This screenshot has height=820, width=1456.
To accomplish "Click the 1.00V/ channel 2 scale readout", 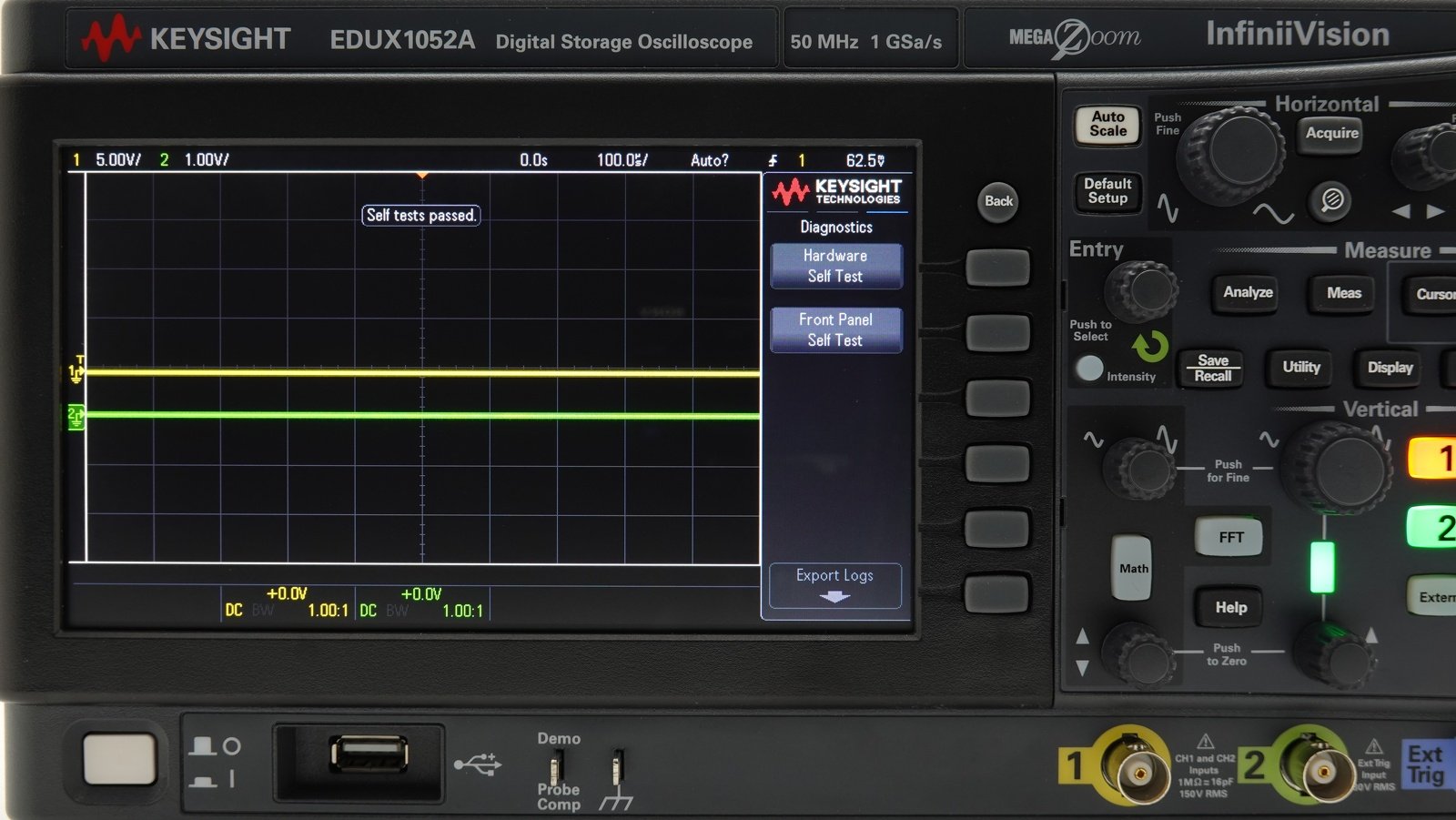I will [207, 160].
